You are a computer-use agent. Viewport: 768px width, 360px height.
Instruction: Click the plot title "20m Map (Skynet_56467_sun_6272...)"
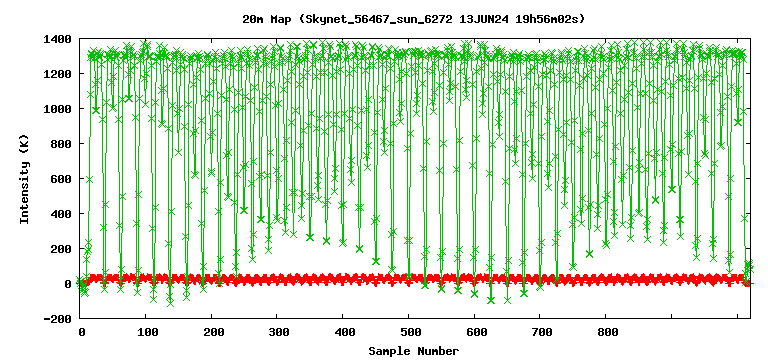point(414,19)
